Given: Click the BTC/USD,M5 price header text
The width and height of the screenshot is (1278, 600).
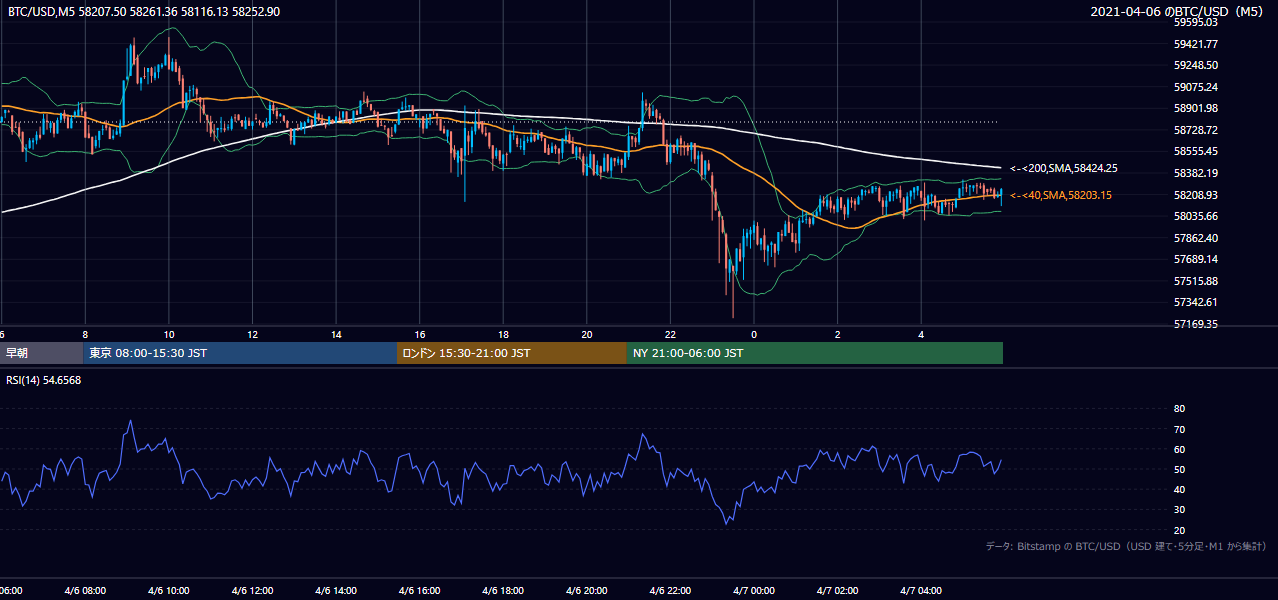Looking at the screenshot, I should pos(144,12).
